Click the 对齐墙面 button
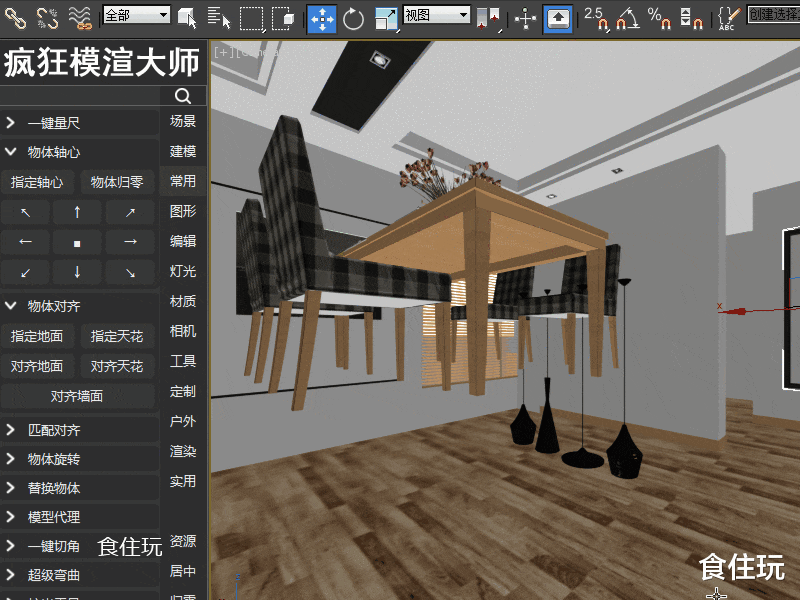 coord(80,396)
